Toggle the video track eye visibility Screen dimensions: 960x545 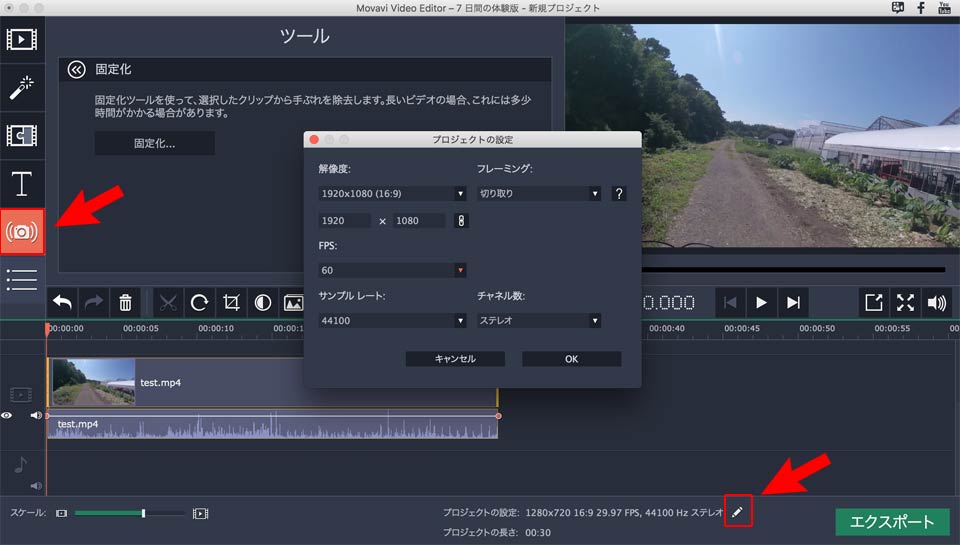pos(7,415)
